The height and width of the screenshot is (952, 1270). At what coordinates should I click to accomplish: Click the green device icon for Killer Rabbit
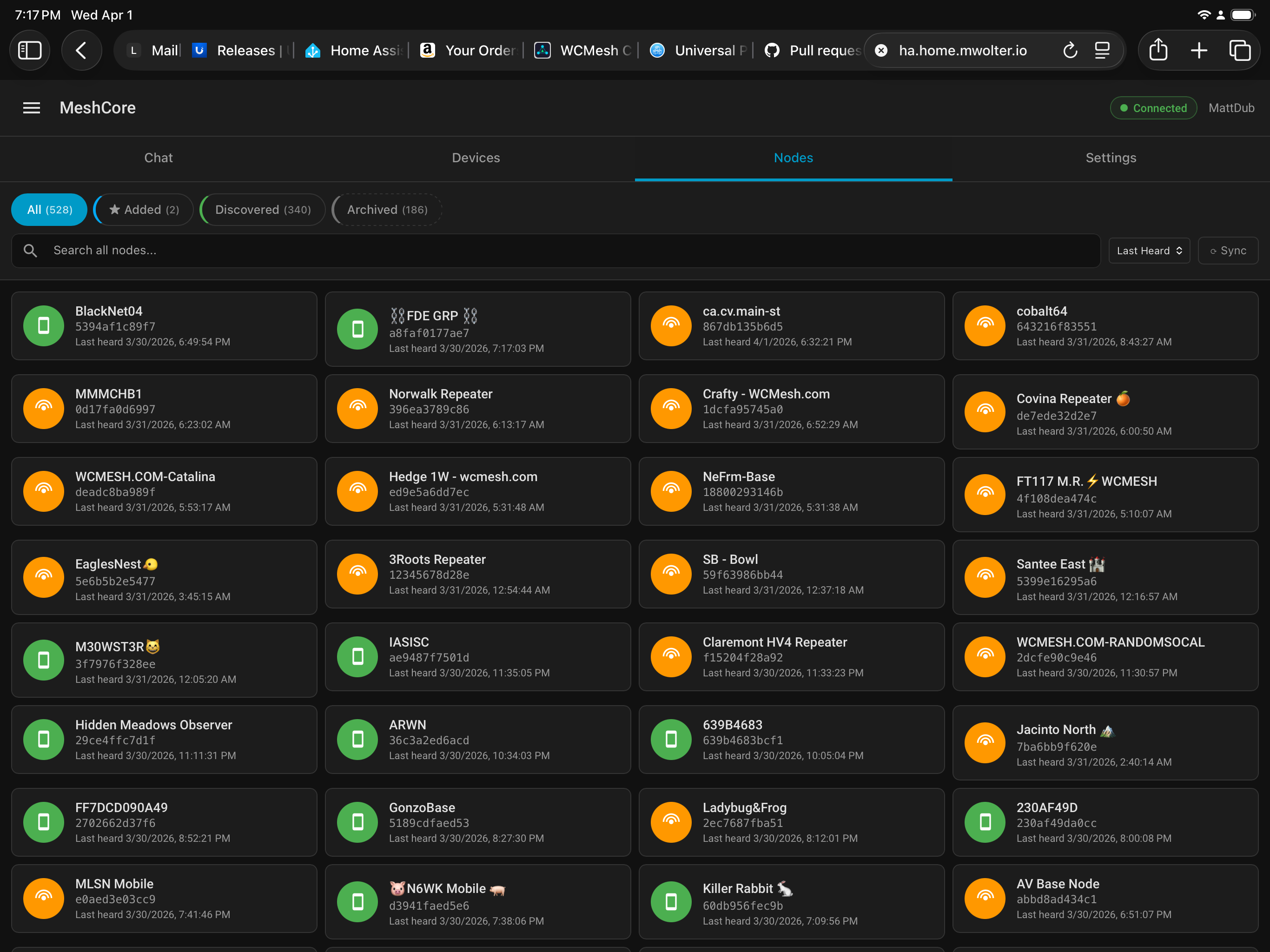671,902
